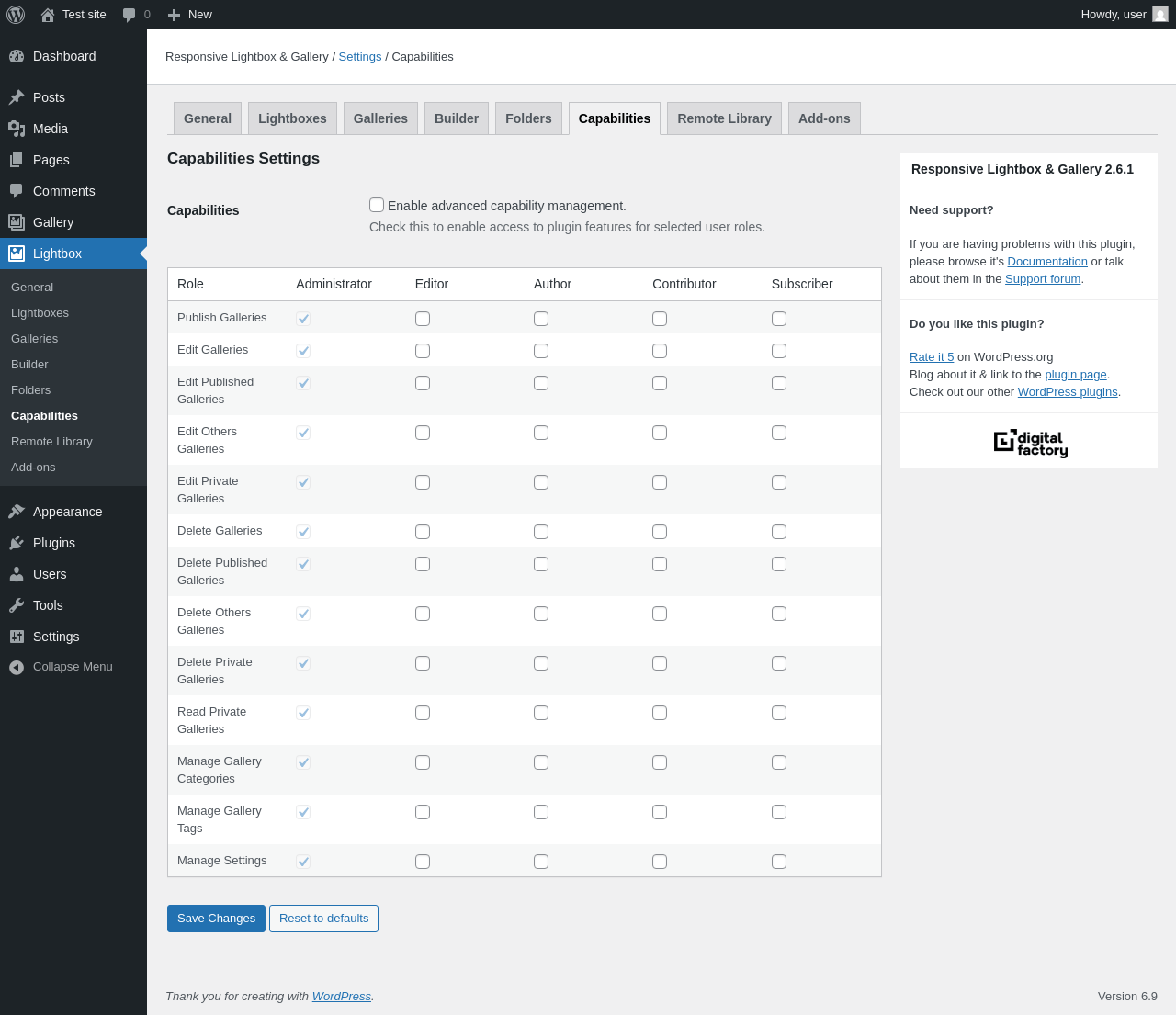Click the user avatar in admin bar

[1160, 15]
